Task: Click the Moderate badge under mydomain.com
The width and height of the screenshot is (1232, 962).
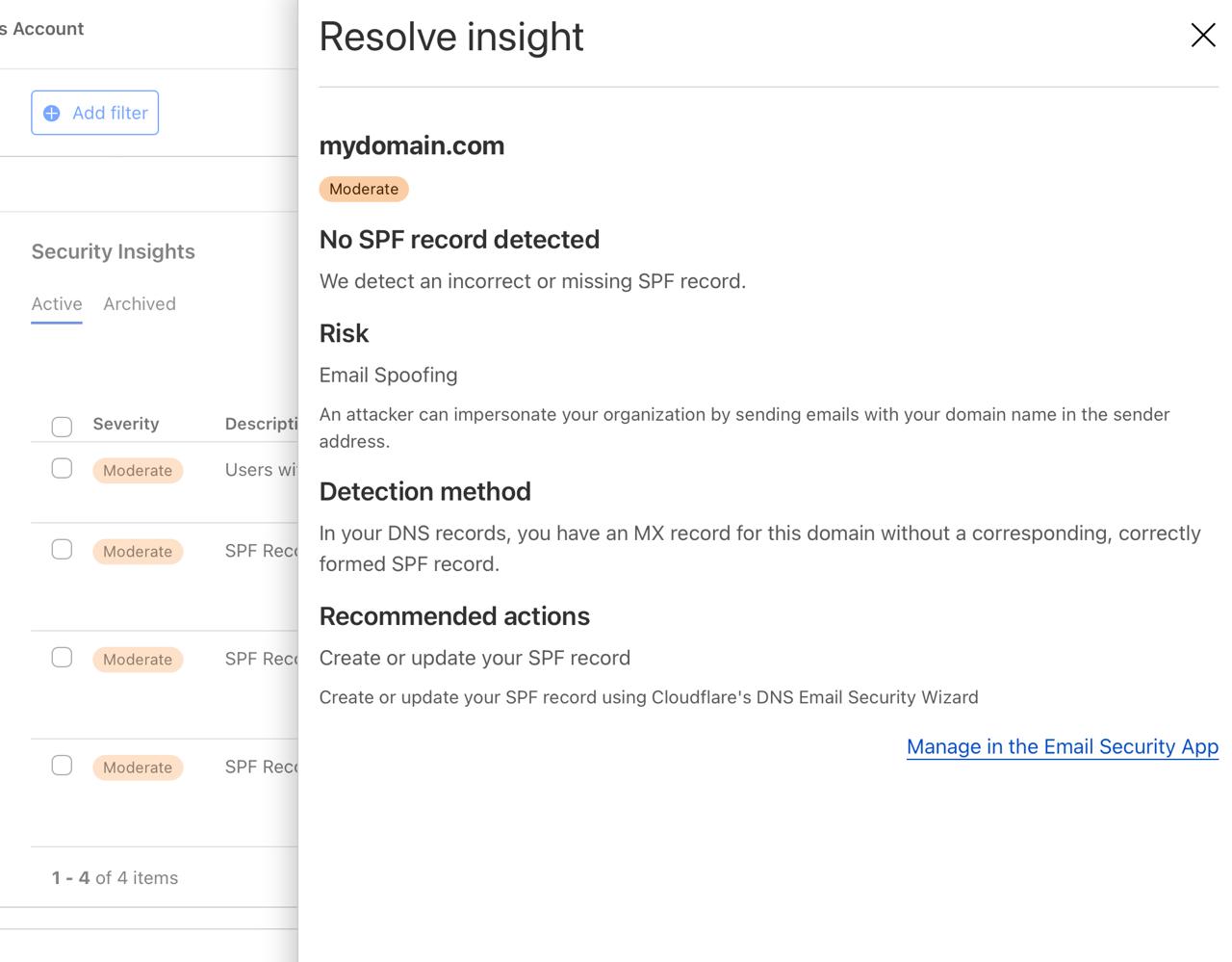Action: click(364, 190)
